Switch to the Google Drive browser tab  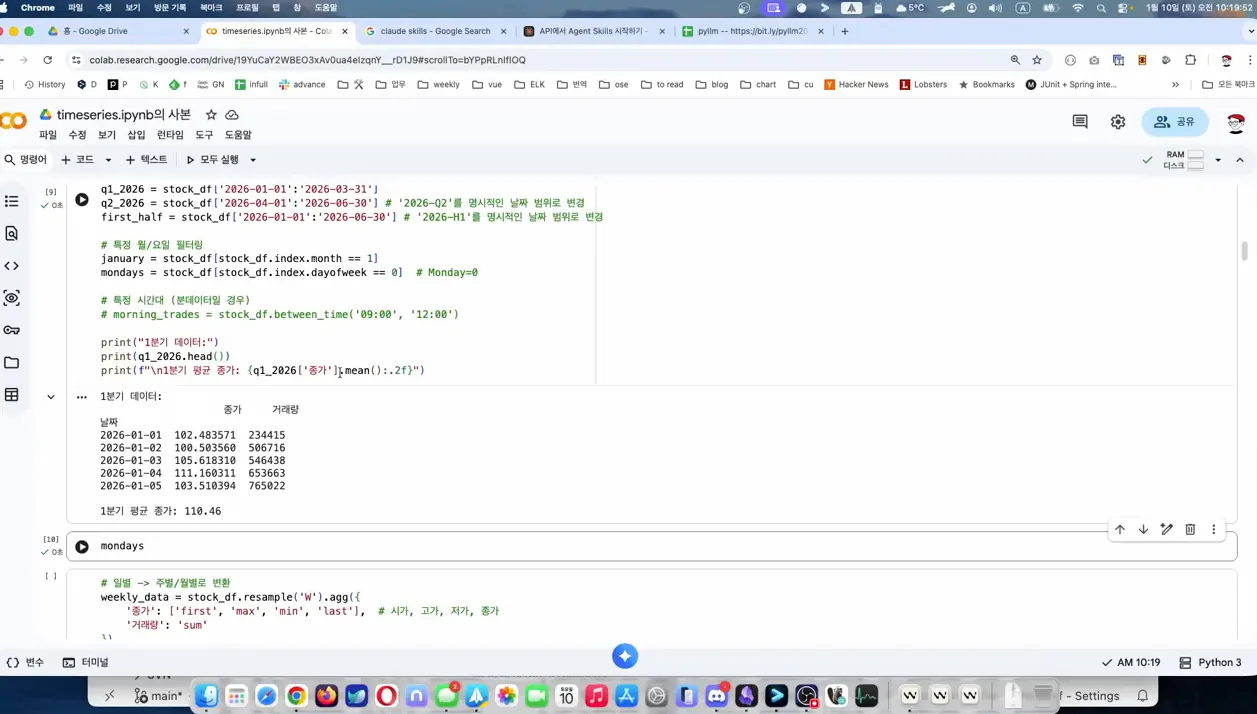click(118, 31)
